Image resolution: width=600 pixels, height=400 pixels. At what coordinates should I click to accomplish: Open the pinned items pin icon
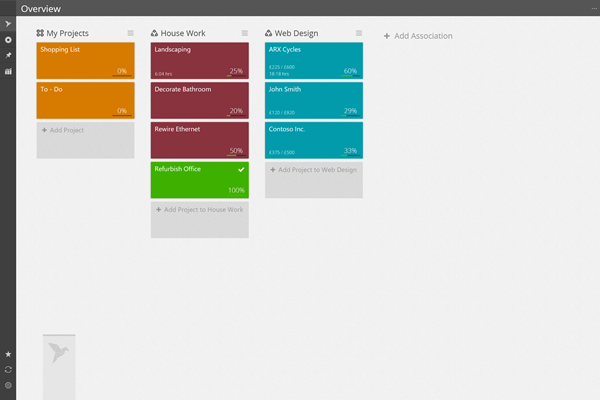pyautogui.click(x=8, y=55)
